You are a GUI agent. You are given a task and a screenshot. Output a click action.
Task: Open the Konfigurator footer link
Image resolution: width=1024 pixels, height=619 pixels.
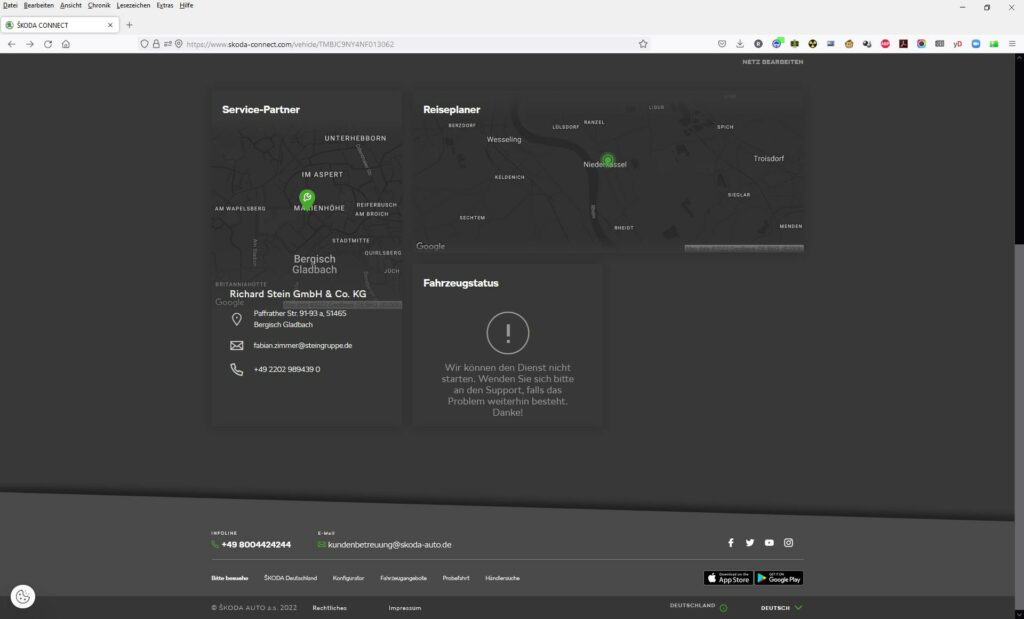click(348, 578)
